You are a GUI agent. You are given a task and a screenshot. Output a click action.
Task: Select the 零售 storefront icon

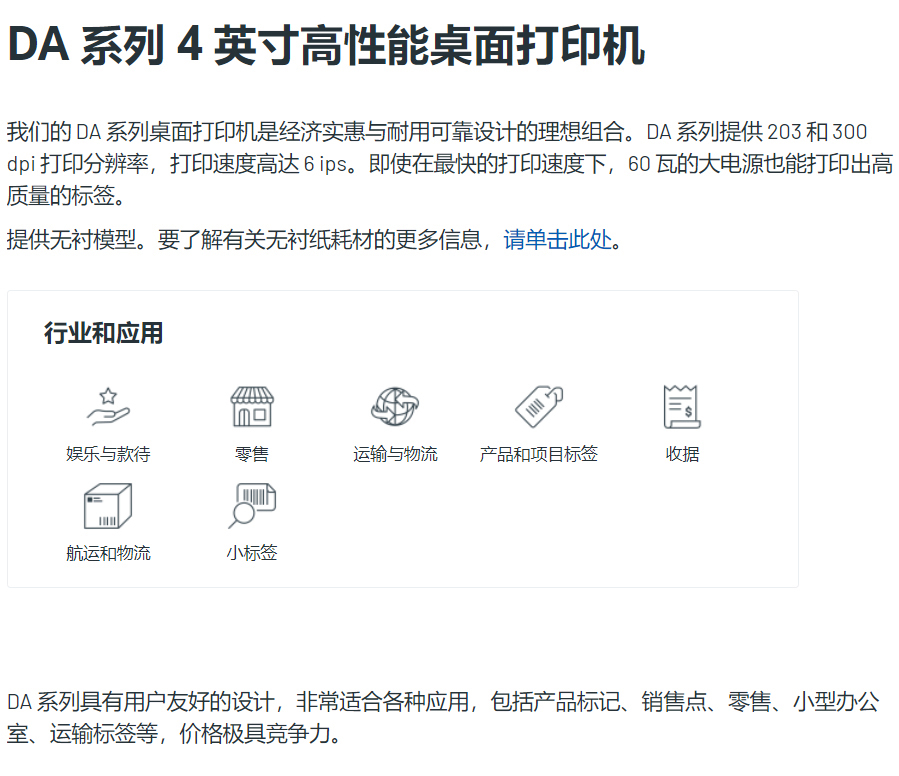[x=252, y=407]
